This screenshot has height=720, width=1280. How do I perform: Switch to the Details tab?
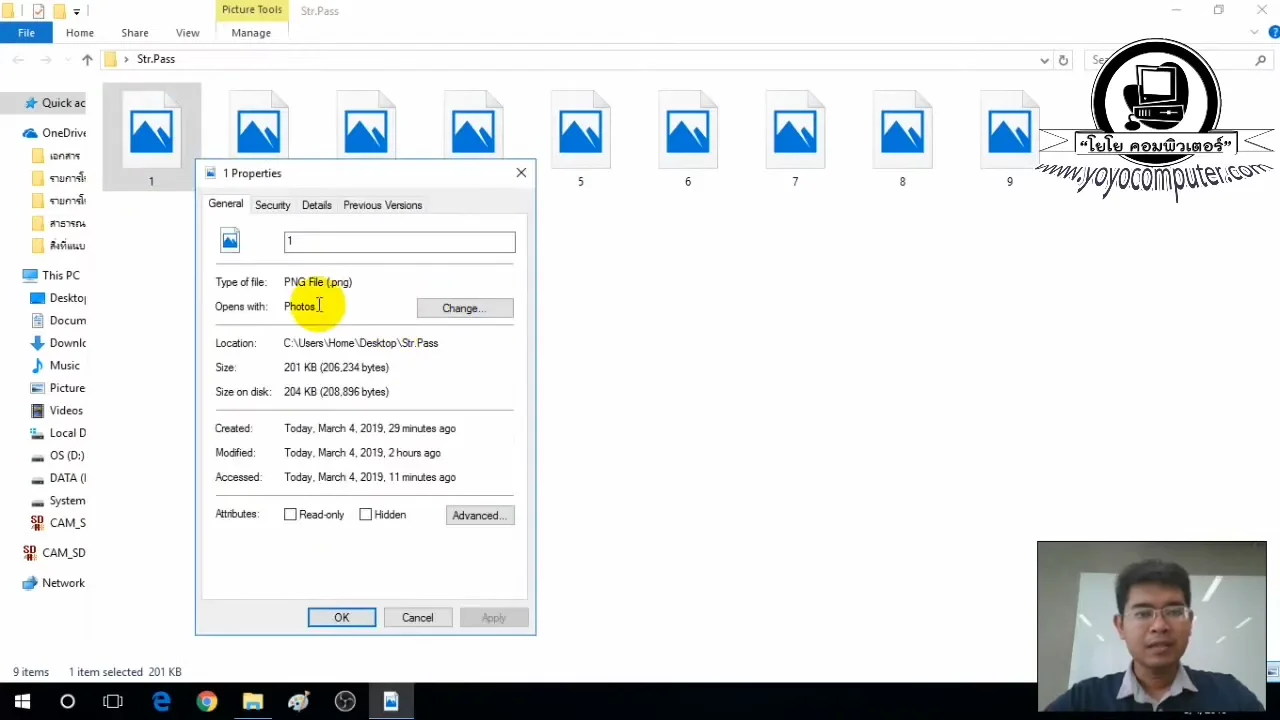316,205
